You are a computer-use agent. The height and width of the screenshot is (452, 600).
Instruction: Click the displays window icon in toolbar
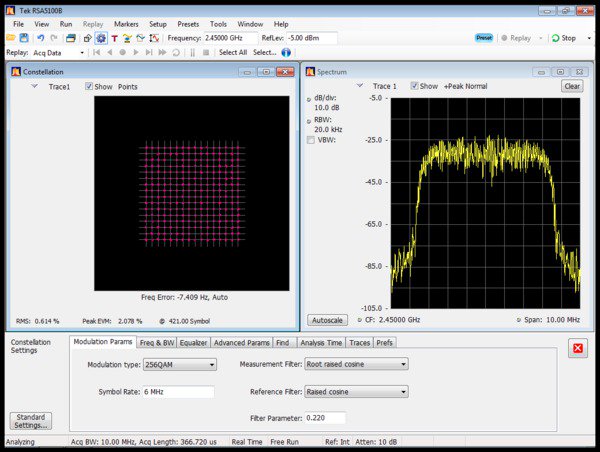click(x=71, y=38)
